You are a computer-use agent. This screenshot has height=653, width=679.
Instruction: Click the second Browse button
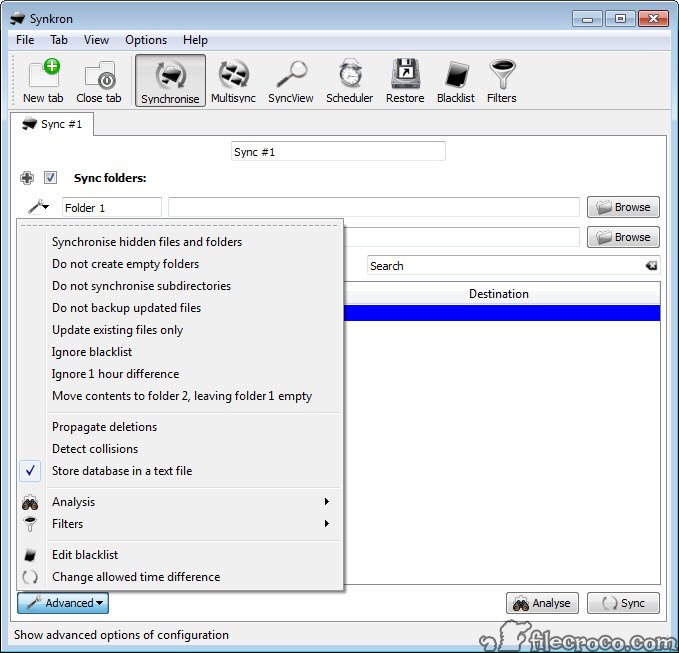point(623,237)
